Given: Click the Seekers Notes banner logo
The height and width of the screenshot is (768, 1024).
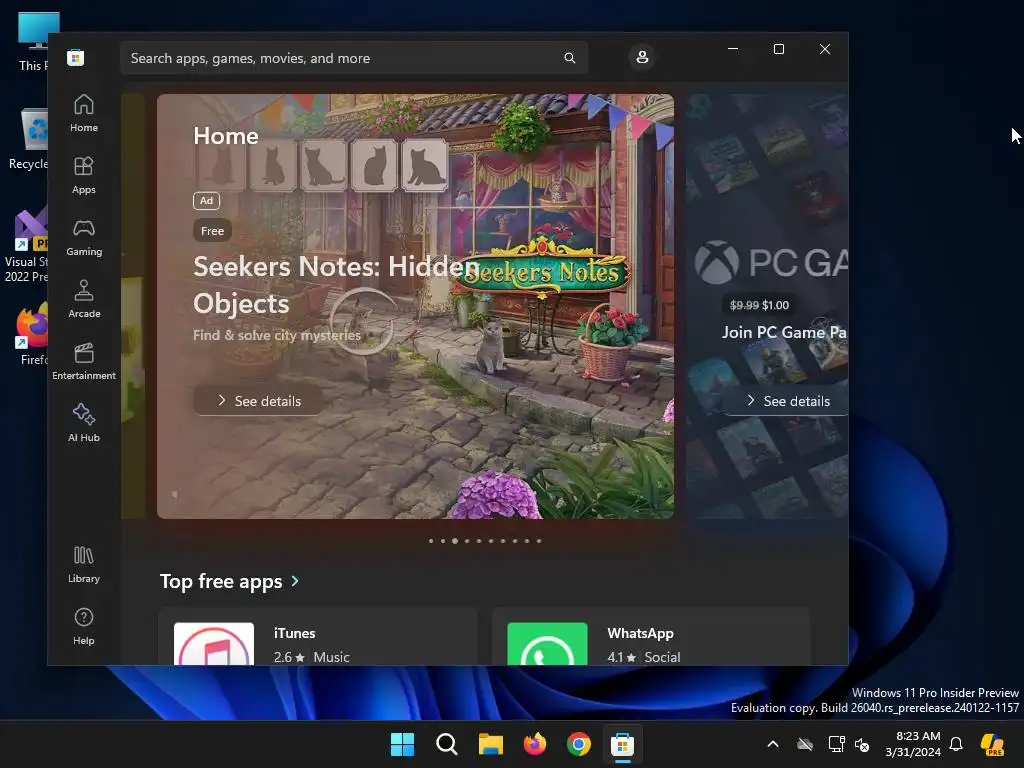Looking at the screenshot, I should click(542, 270).
